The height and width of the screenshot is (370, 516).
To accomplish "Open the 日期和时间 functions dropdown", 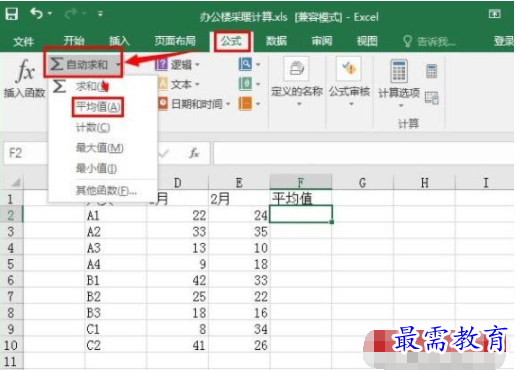I will coord(193,104).
